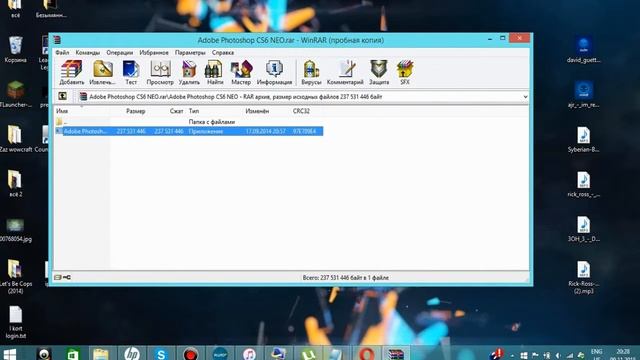This screenshot has height=360, width=640.
Task: Open the 00768054.jpg desktop image
Action: [16, 230]
